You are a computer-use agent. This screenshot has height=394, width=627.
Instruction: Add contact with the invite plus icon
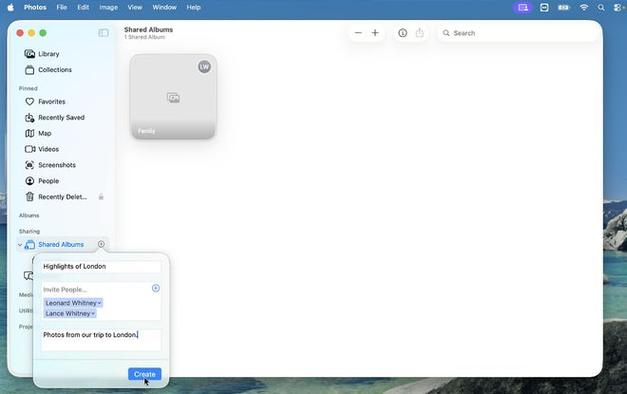click(156, 288)
